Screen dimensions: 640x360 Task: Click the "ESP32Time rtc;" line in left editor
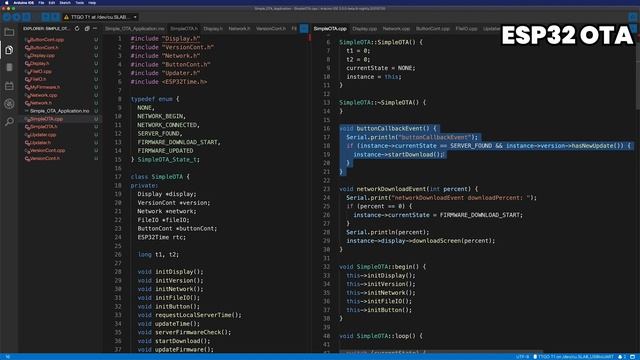(162, 237)
